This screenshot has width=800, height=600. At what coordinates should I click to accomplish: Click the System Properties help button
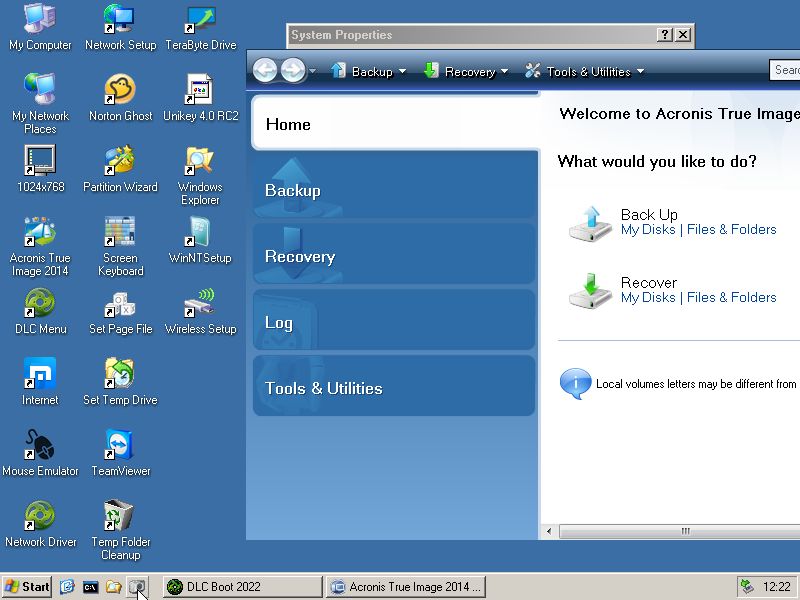664,35
